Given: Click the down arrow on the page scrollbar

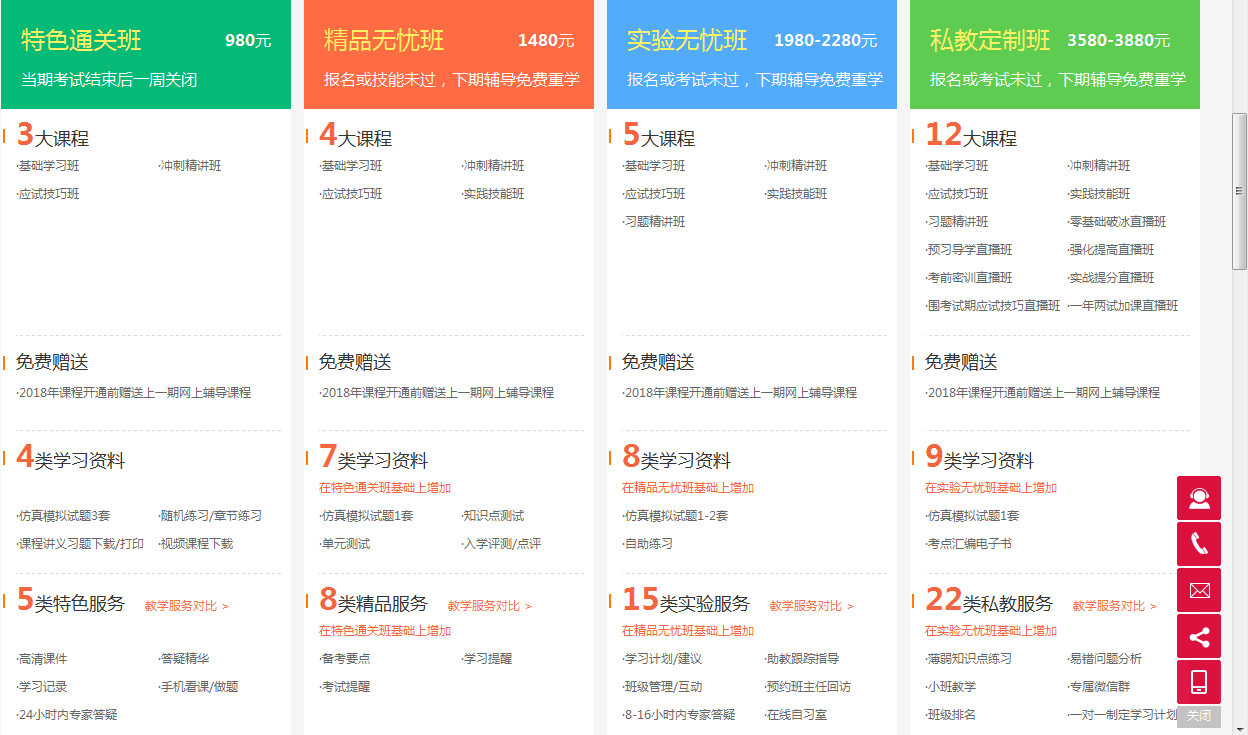Looking at the screenshot, I should pos(1241,728).
